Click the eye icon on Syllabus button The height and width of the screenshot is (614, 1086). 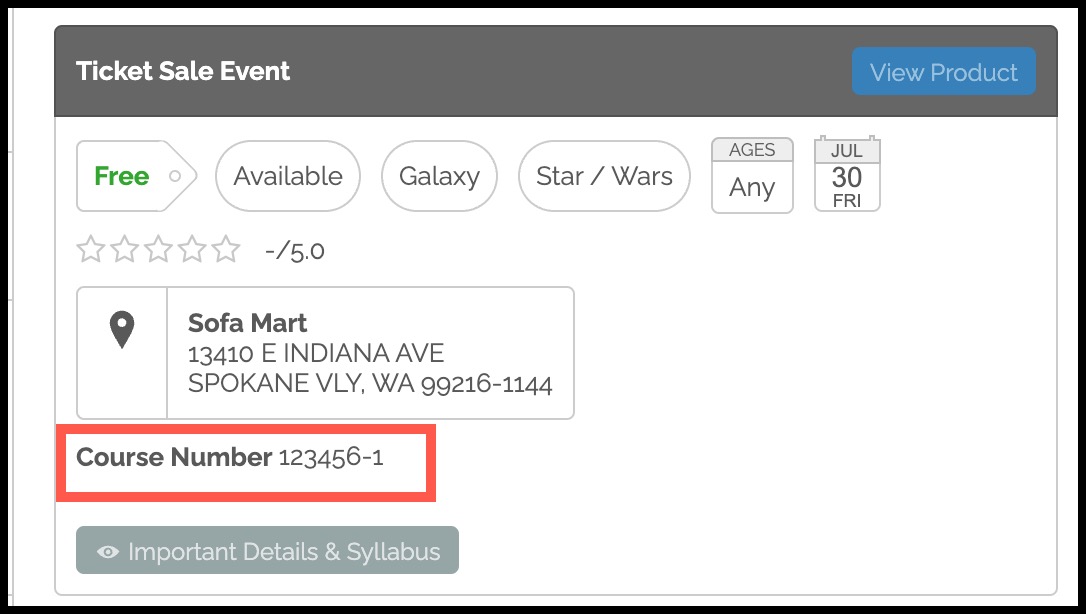tap(107, 552)
